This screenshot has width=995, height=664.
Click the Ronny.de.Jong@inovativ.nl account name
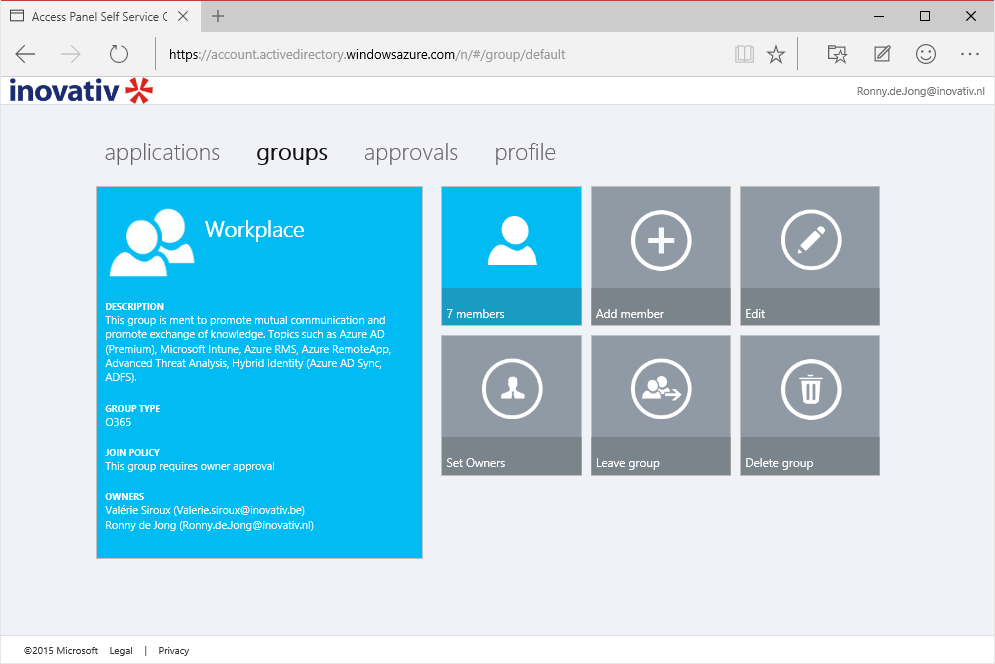click(920, 91)
